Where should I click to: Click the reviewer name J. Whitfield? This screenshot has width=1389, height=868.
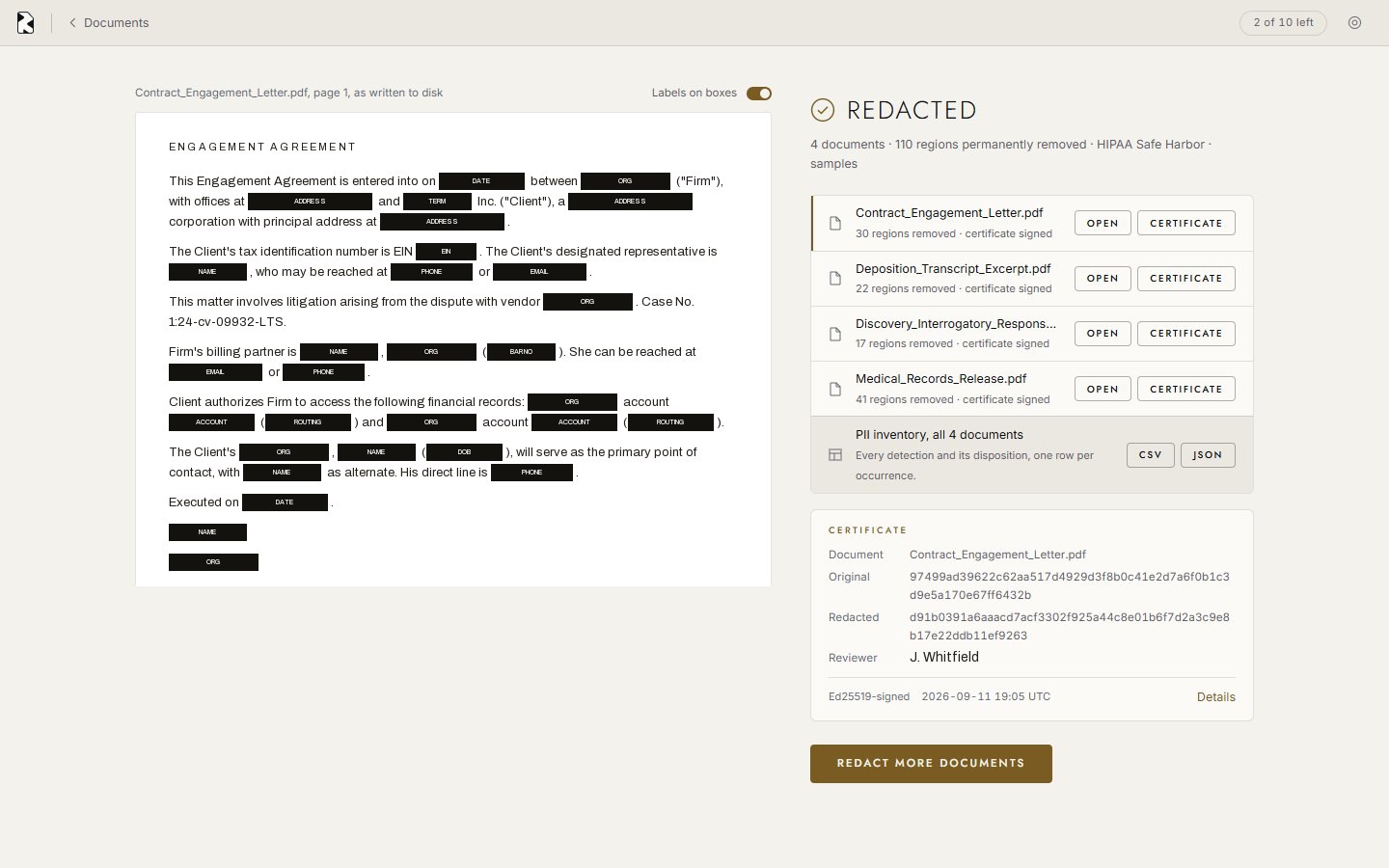coord(944,657)
